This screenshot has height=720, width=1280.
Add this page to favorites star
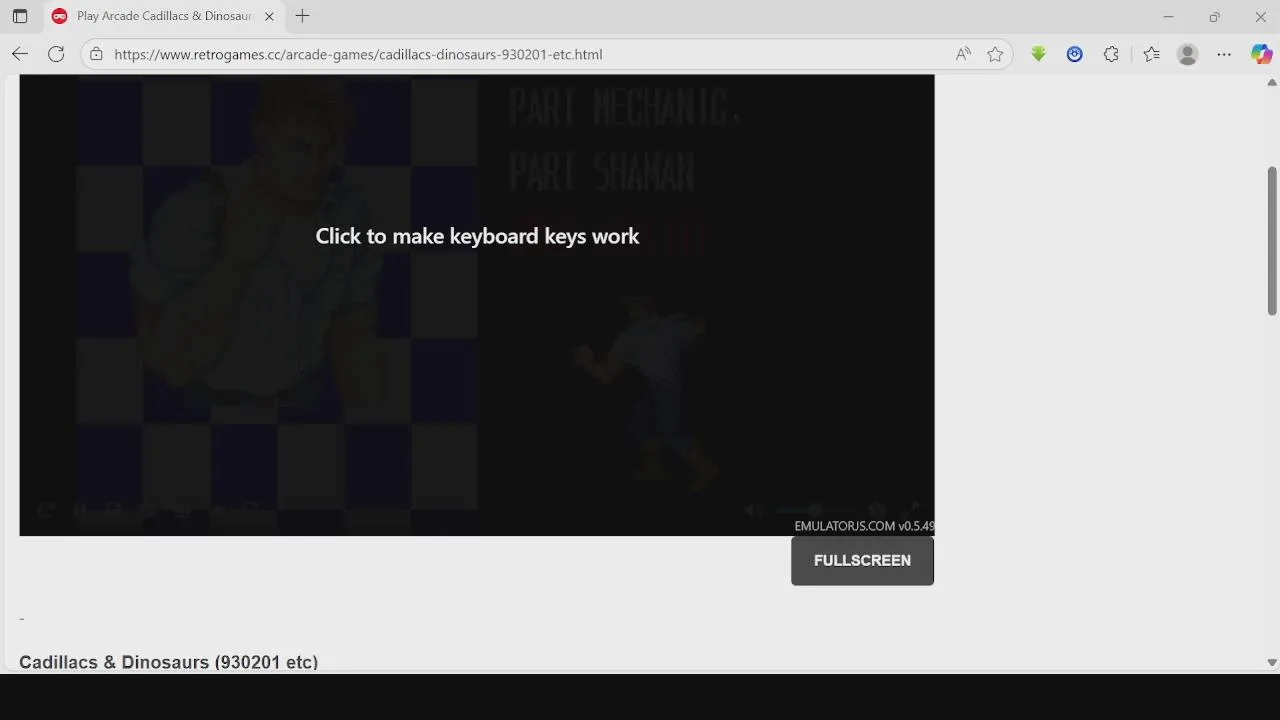point(995,54)
